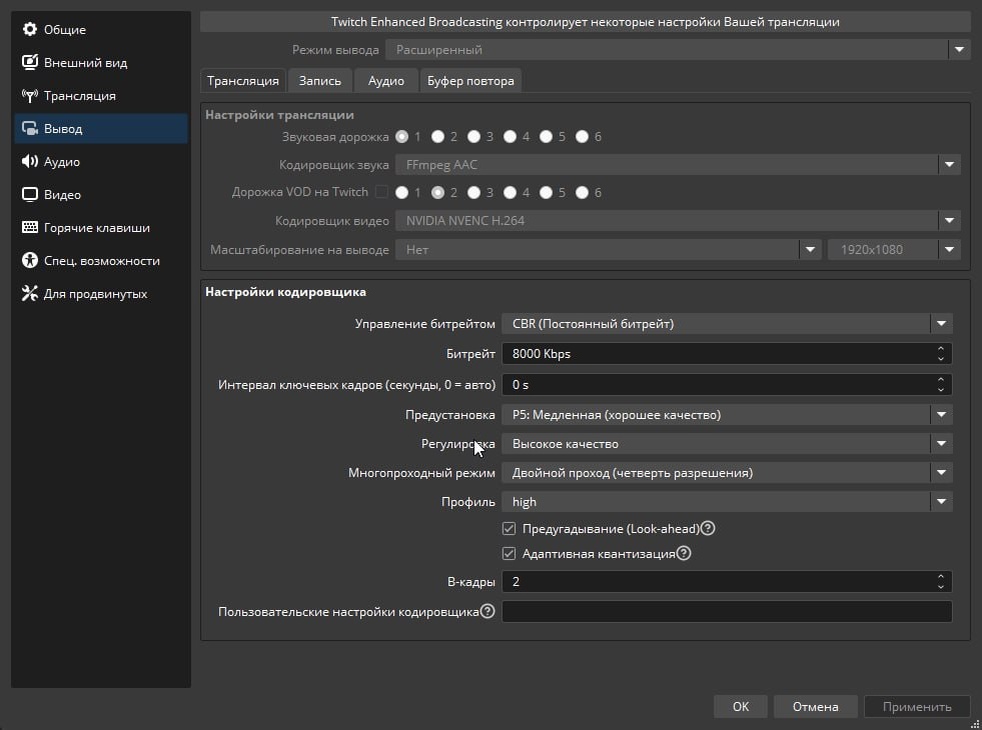Select audio track 1 for Звуковая дорожка
The image size is (982, 730).
[x=402, y=136]
